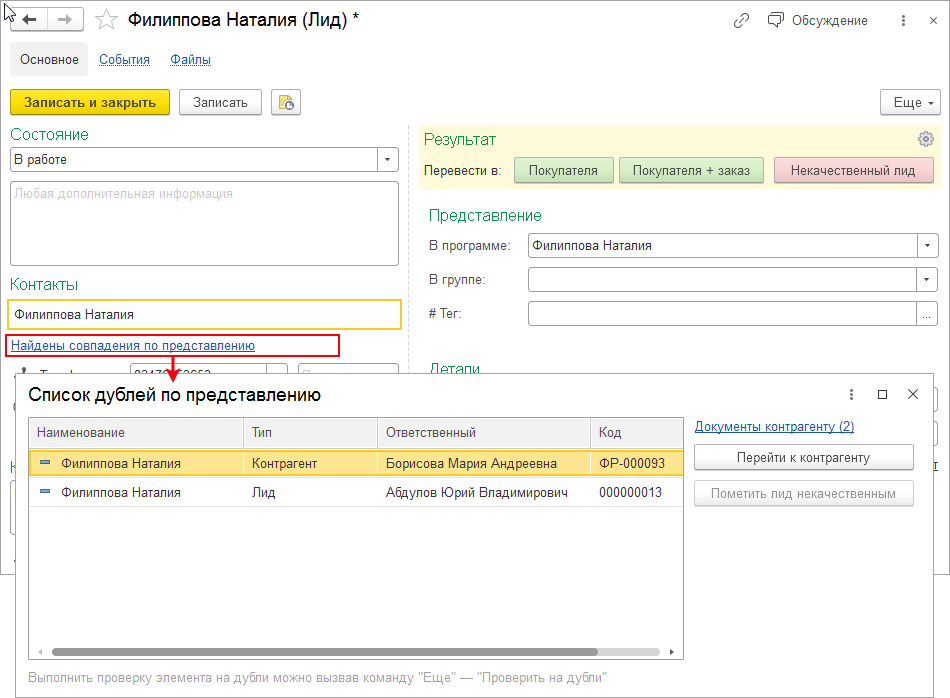Image resolution: width=950 pixels, height=698 pixels.
Task: Open the Найдены совпадения по представлению link
Action: (x=133, y=346)
